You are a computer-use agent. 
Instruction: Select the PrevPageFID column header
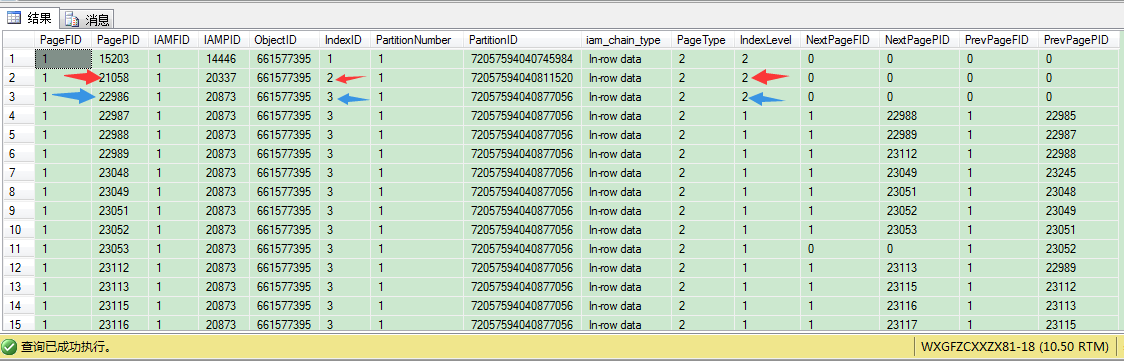tap(999, 40)
